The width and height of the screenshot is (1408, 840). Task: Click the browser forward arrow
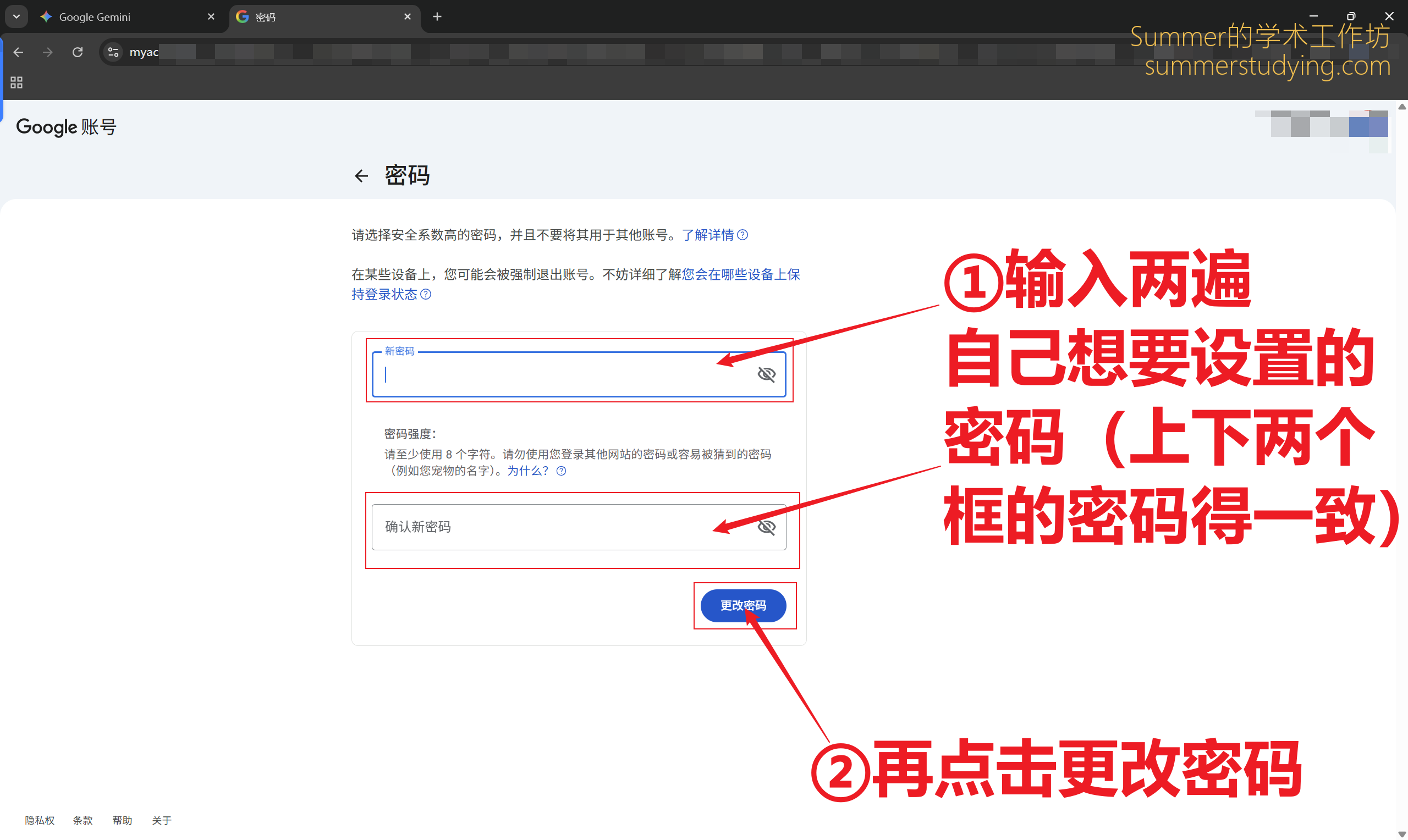[x=48, y=52]
